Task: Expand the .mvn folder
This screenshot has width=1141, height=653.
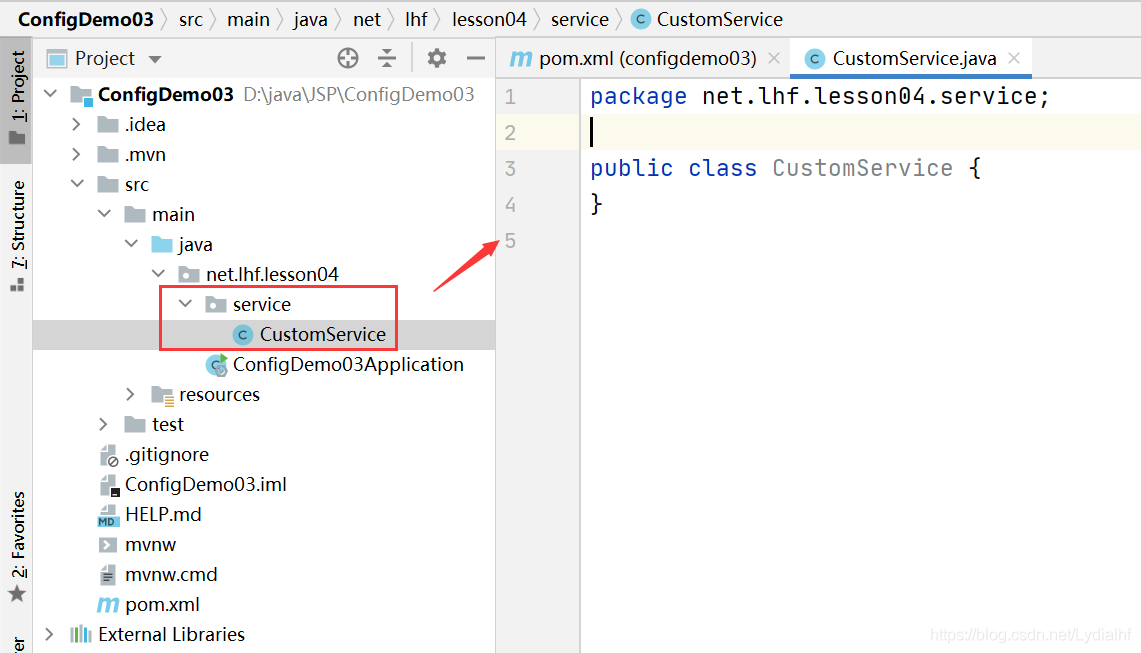Action: click(x=76, y=154)
